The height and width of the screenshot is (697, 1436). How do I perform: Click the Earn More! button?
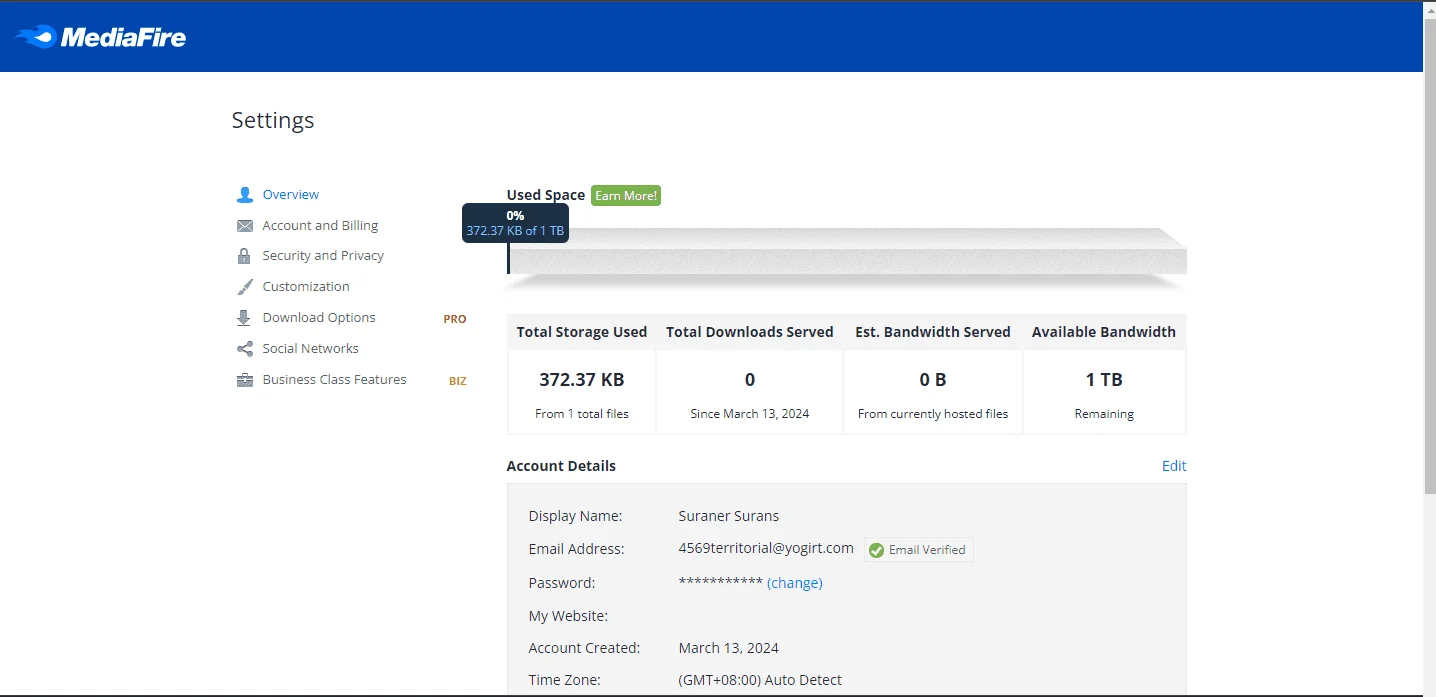626,196
